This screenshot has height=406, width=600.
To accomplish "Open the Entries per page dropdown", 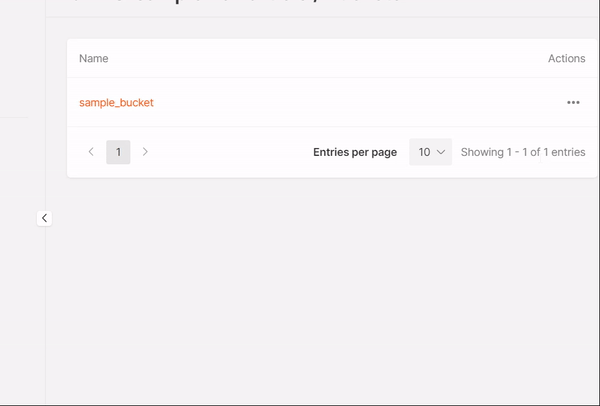I will (431, 152).
